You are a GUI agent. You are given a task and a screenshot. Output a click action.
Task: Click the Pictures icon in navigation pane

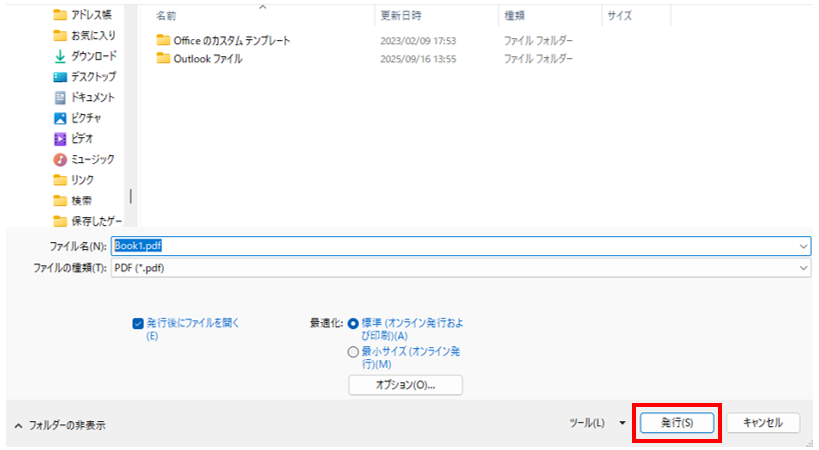60,118
